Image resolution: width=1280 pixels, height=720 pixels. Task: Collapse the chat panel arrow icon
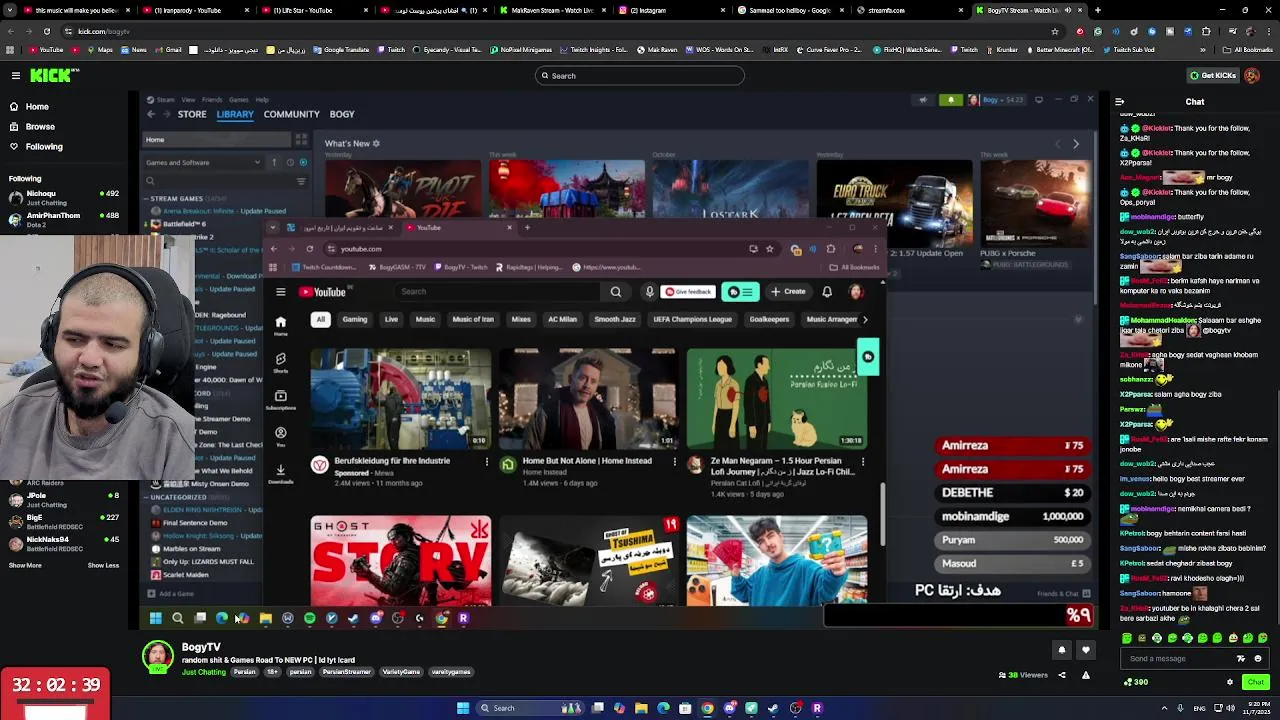1119,101
